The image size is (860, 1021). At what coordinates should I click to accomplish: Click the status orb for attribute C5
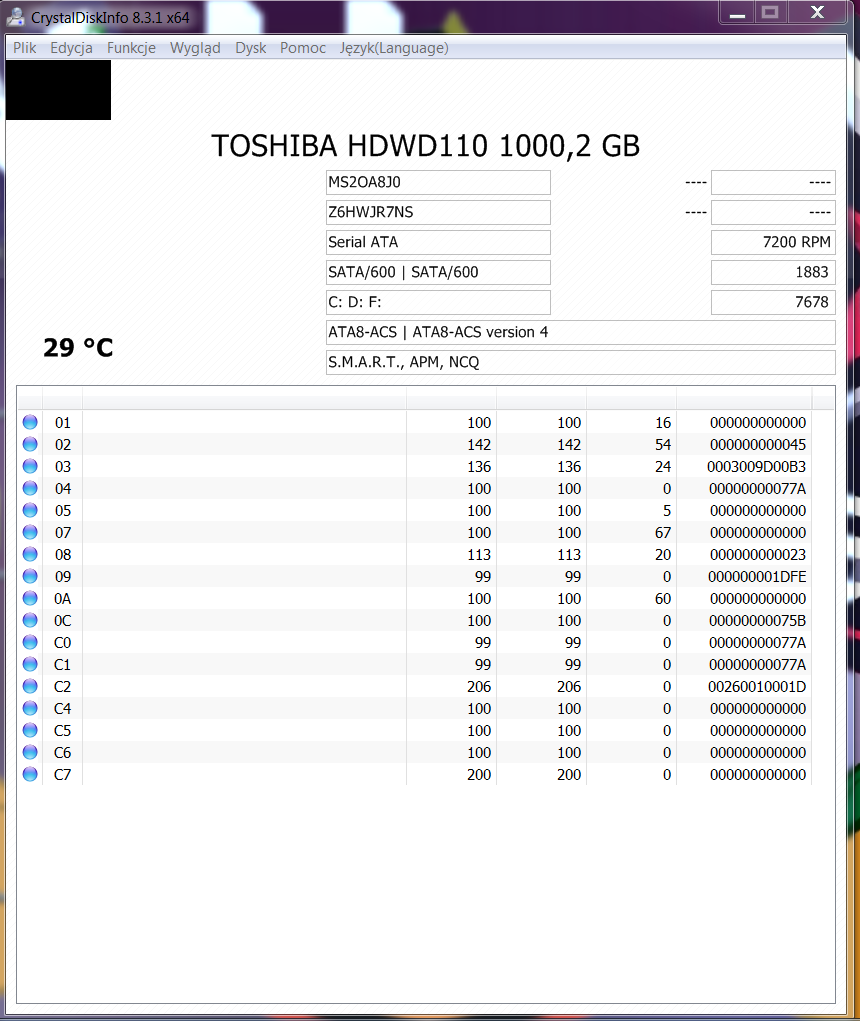30,730
